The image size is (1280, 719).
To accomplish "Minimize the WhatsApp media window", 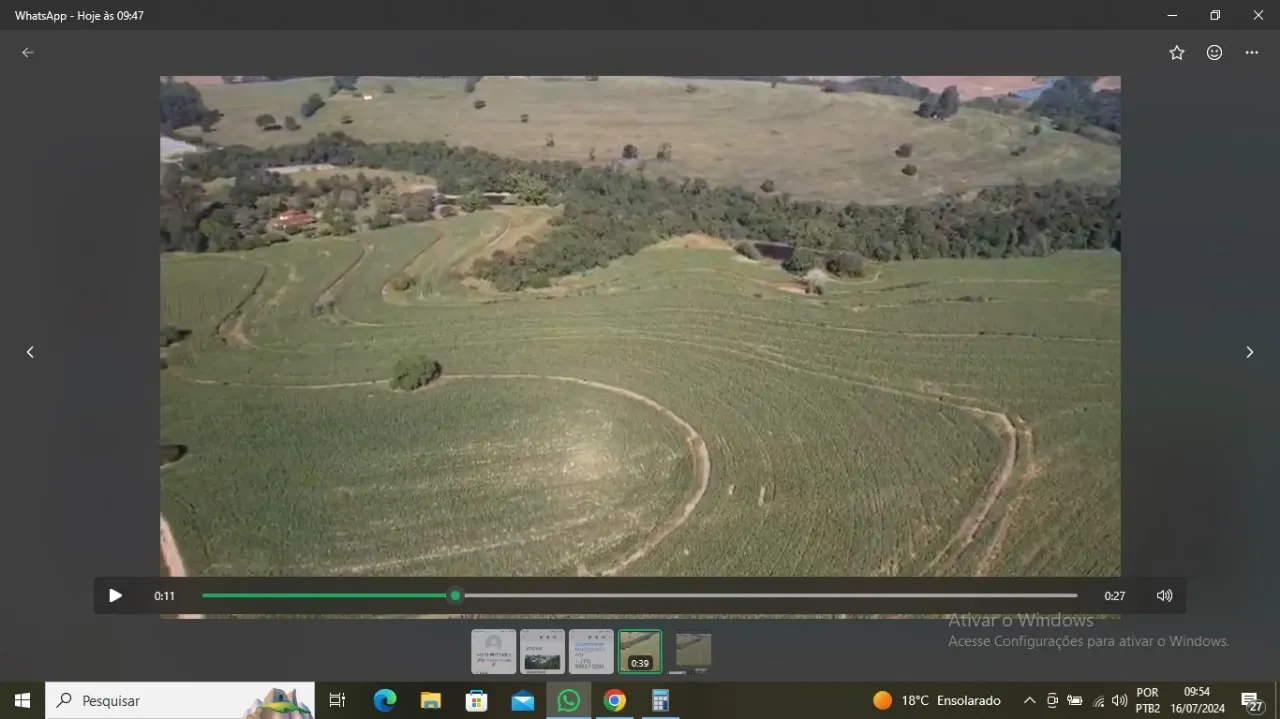I will pyautogui.click(x=1172, y=15).
